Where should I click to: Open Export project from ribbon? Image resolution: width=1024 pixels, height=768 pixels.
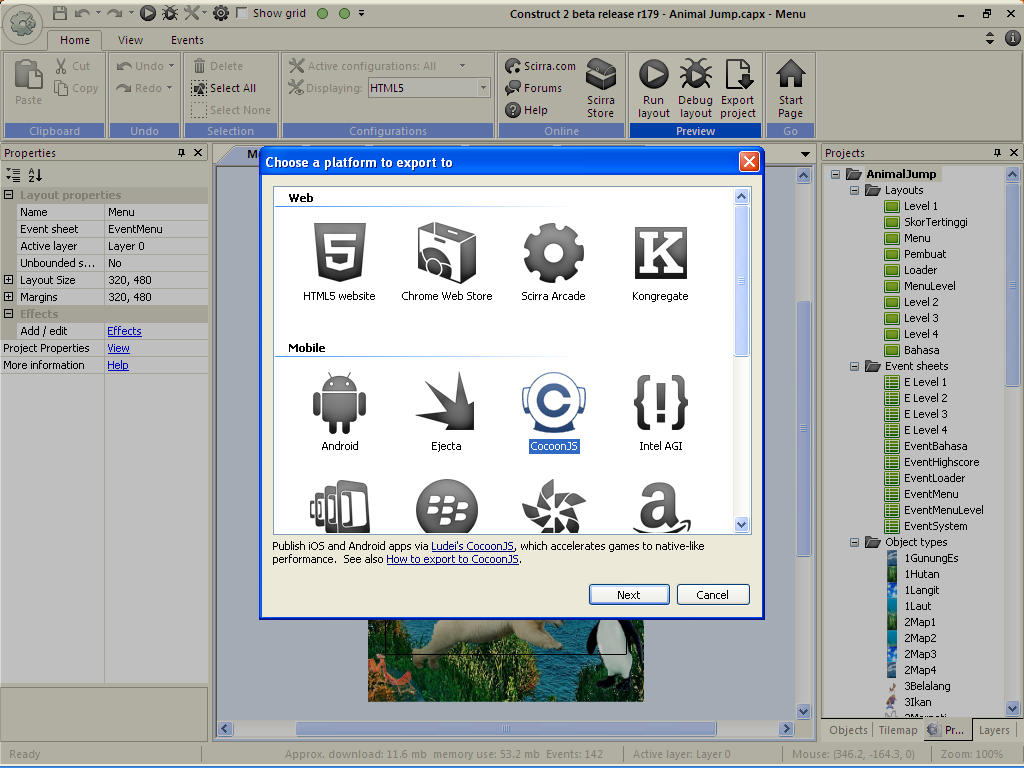pyautogui.click(x=738, y=89)
